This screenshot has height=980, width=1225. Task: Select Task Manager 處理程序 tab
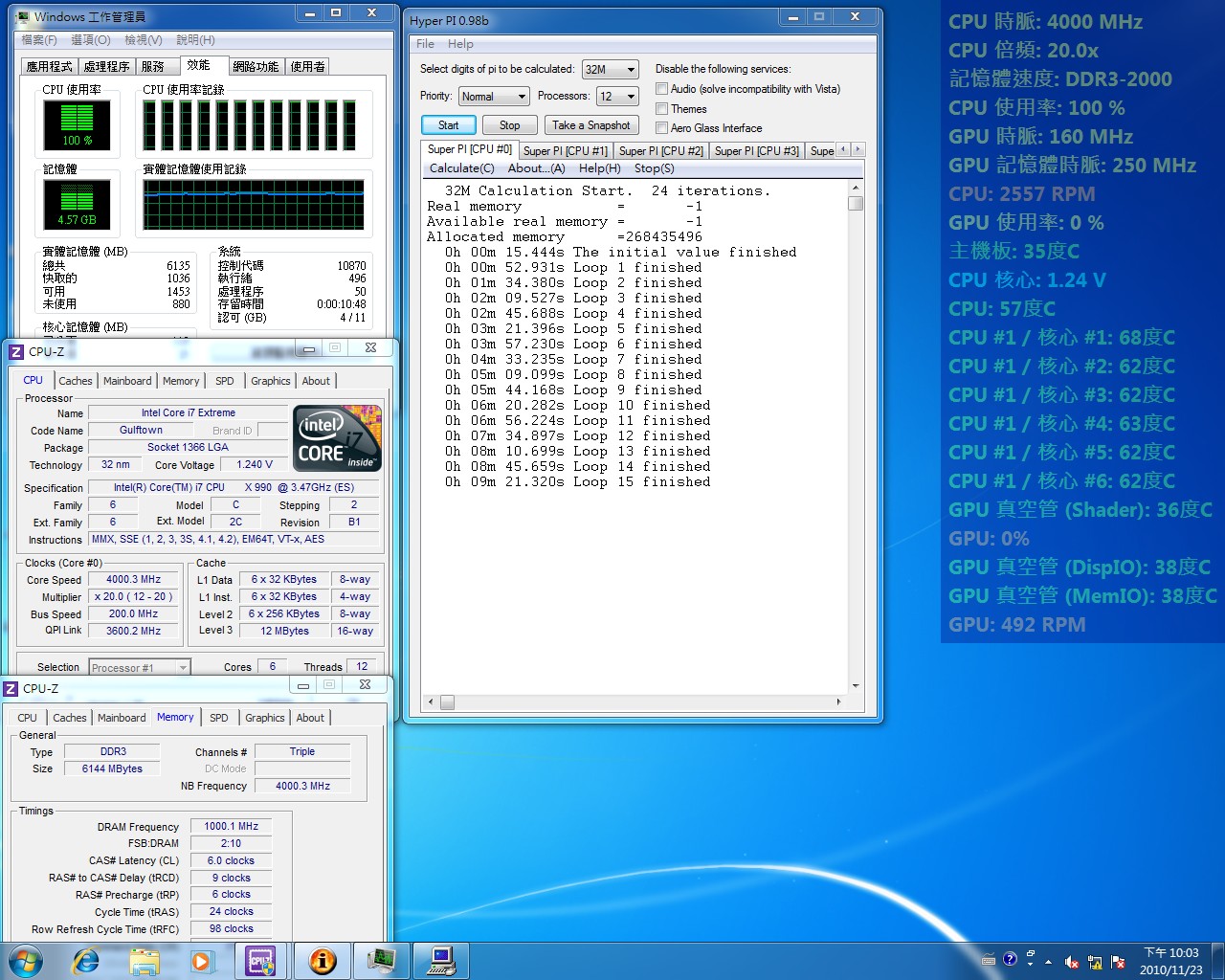pos(107,67)
